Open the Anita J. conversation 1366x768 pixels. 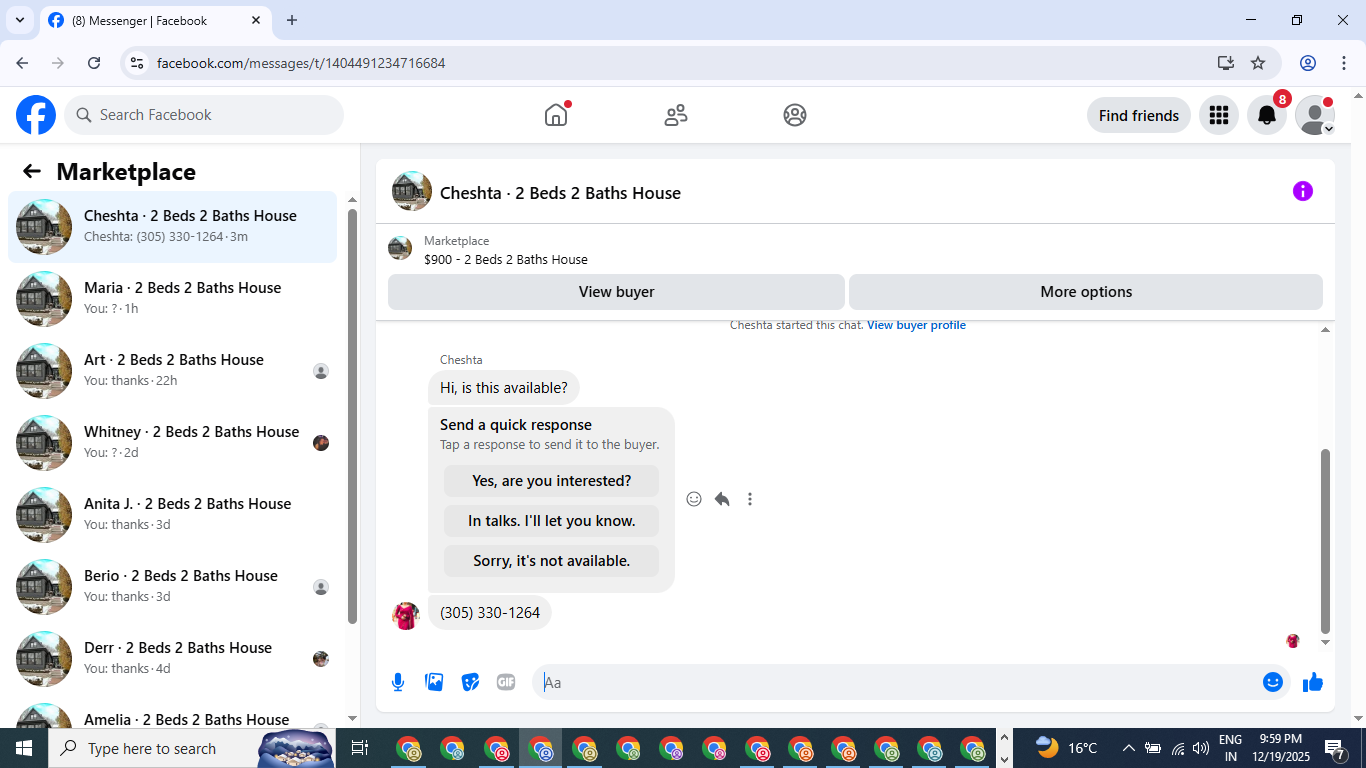pyautogui.click(x=172, y=515)
